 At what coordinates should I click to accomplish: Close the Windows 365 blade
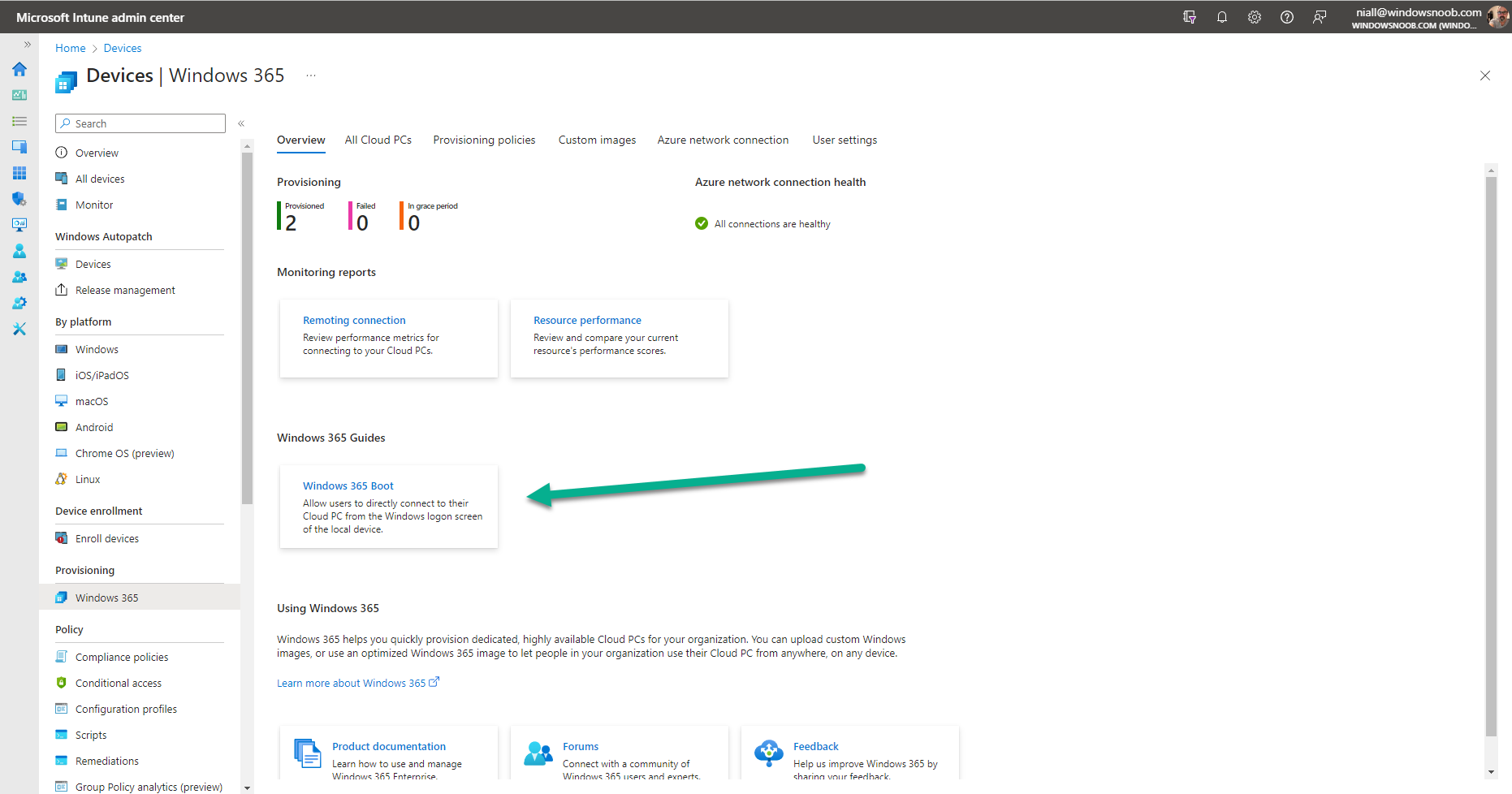coord(1485,76)
